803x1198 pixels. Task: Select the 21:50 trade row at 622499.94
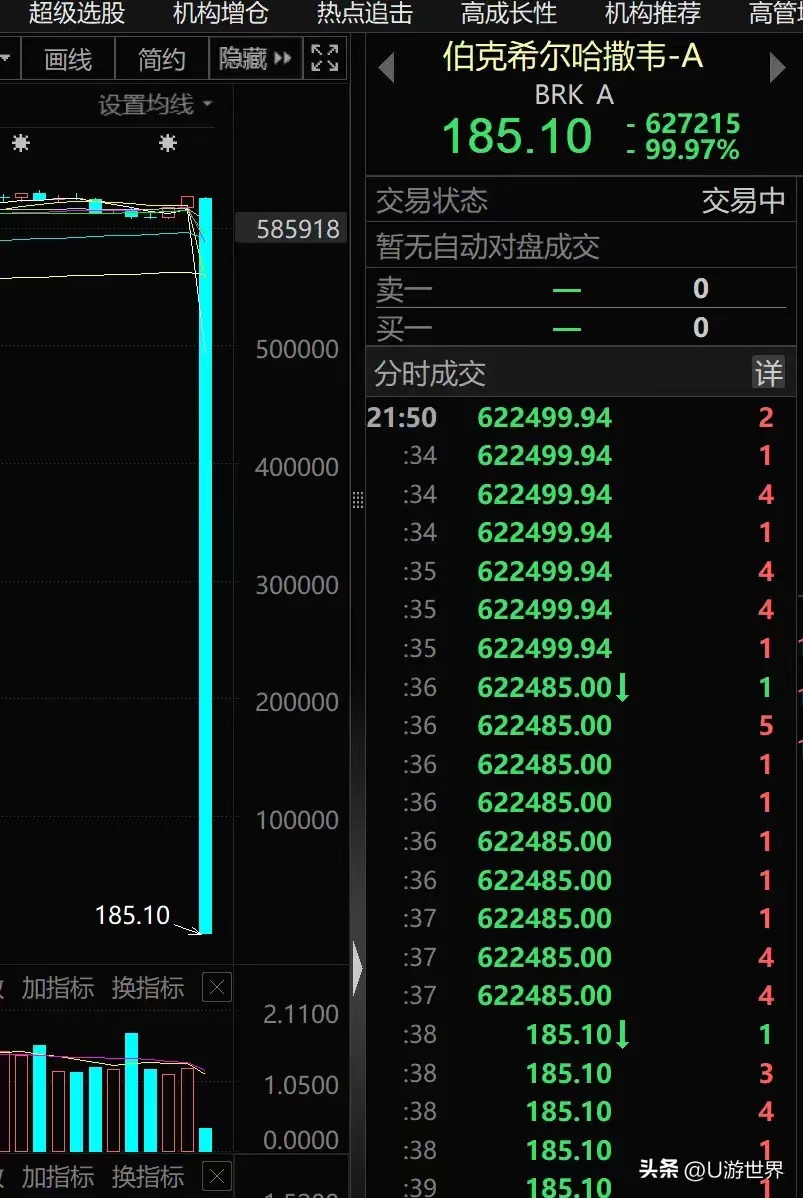[x=581, y=418]
